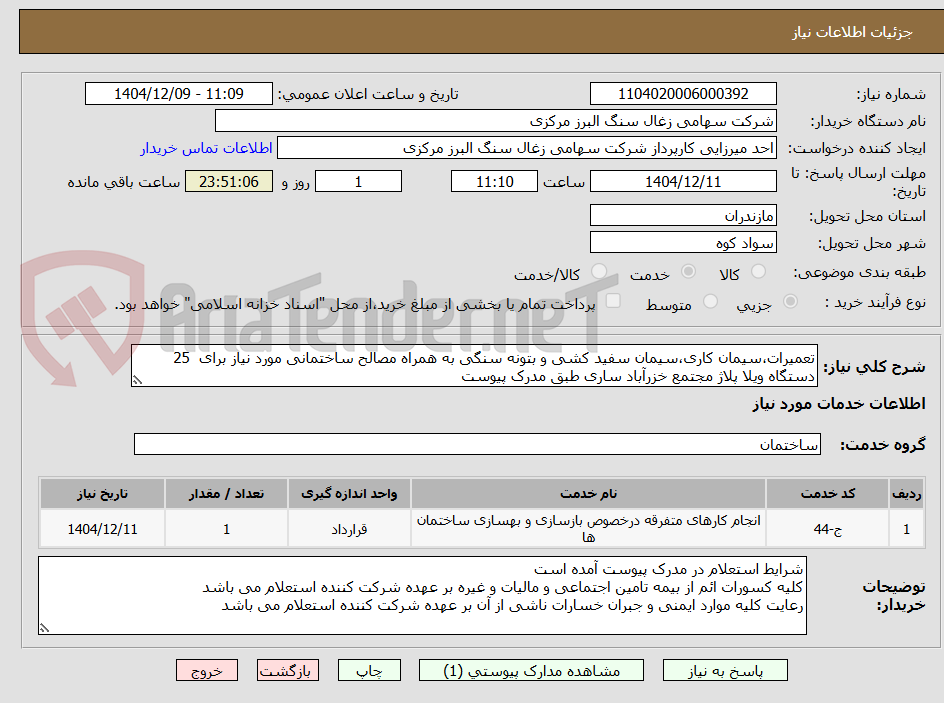Click the تاریخ نیاز column header
The height and width of the screenshot is (703, 944).
click(x=102, y=494)
